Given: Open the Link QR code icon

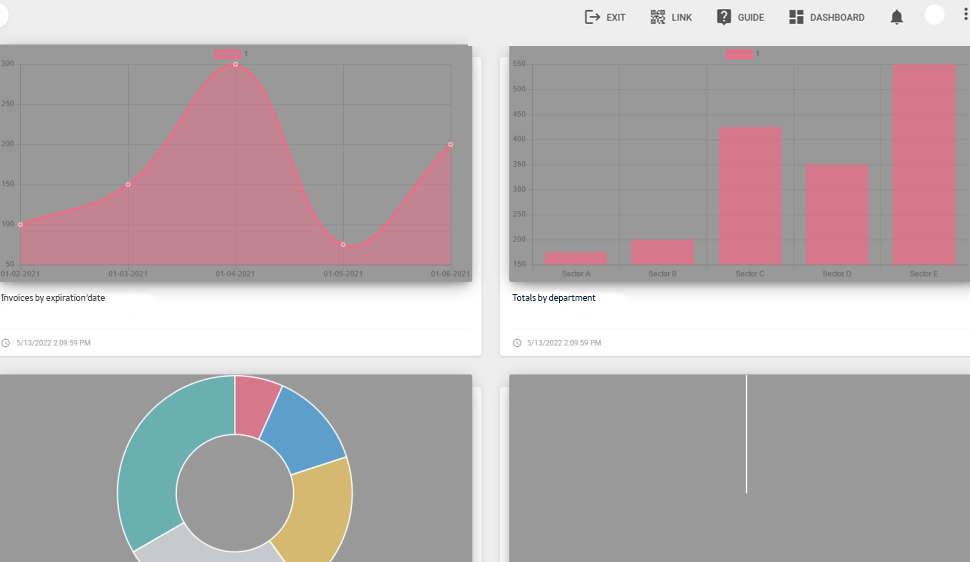Looking at the screenshot, I should 658,17.
